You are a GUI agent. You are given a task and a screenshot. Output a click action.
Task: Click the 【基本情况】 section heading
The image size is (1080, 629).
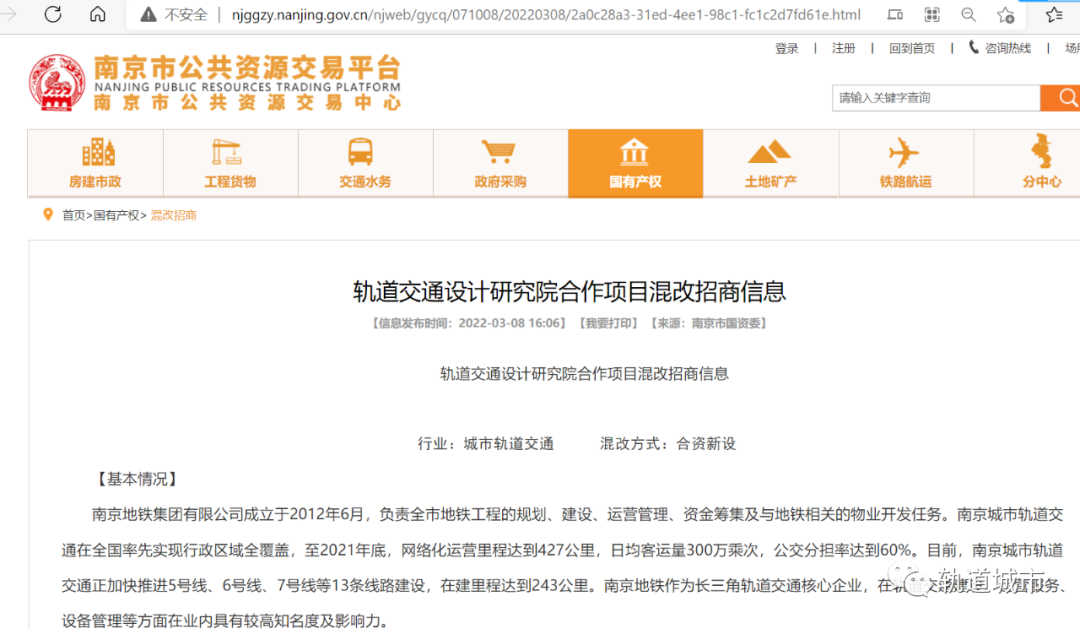click(x=137, y=479)
